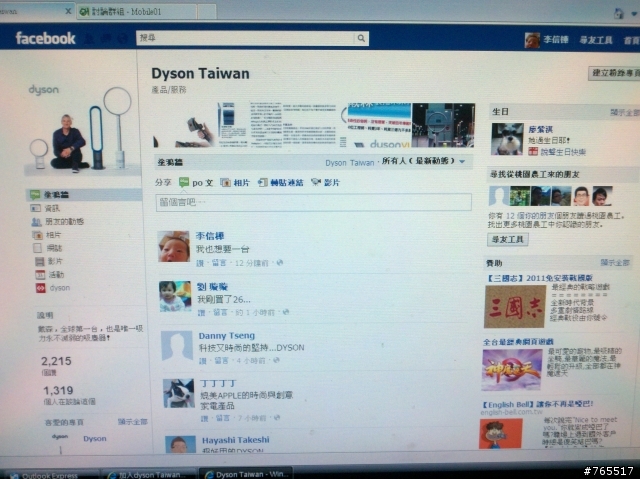This screenshot has height=479, width=640.
Task: Open the Dyson fan photo at strip's right end
Action: click(443, 125)
